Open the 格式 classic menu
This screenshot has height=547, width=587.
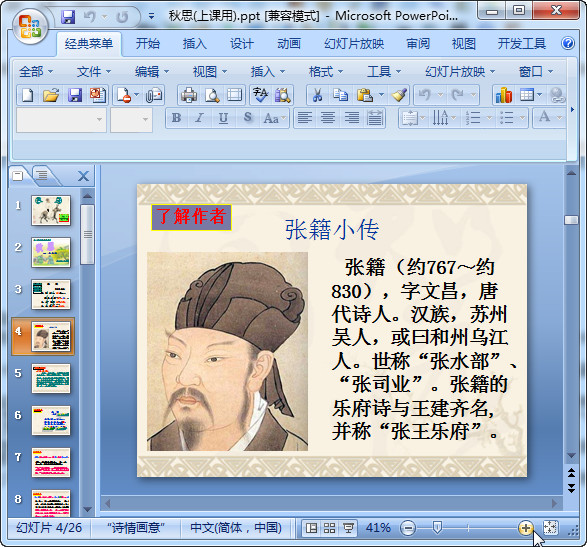point(325,72)
